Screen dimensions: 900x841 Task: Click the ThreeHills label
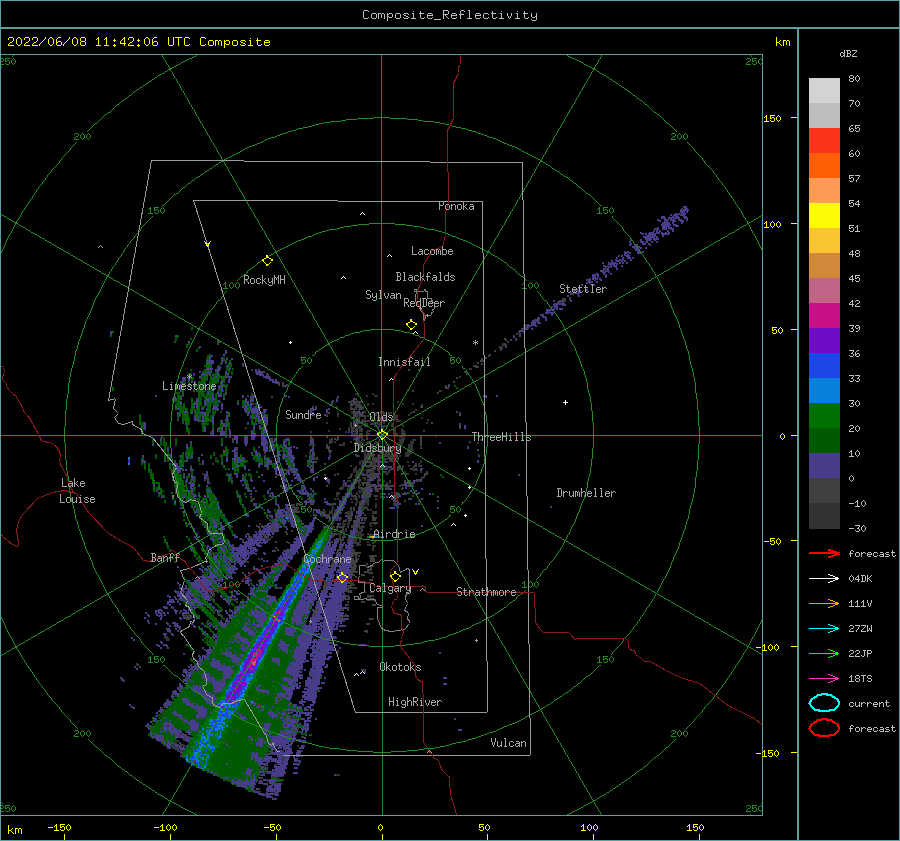(501, 437)
